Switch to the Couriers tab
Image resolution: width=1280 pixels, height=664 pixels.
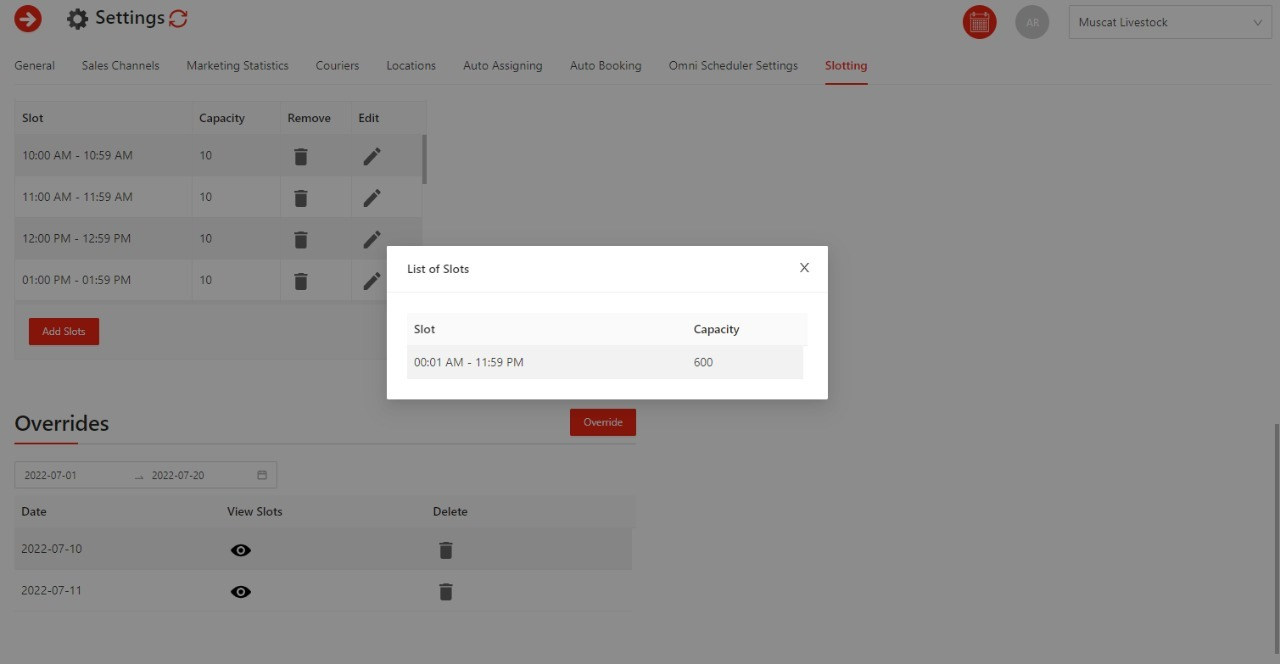pyautogui.click(x=337, y=66)
